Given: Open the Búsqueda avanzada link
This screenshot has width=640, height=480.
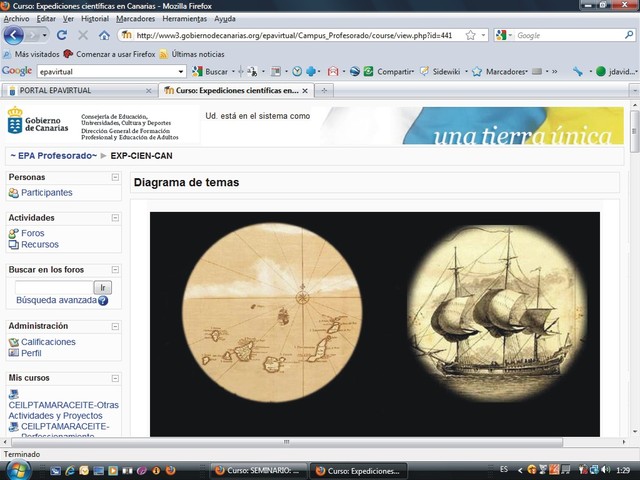Looking at the screenshot, I should tap(56, 300).
